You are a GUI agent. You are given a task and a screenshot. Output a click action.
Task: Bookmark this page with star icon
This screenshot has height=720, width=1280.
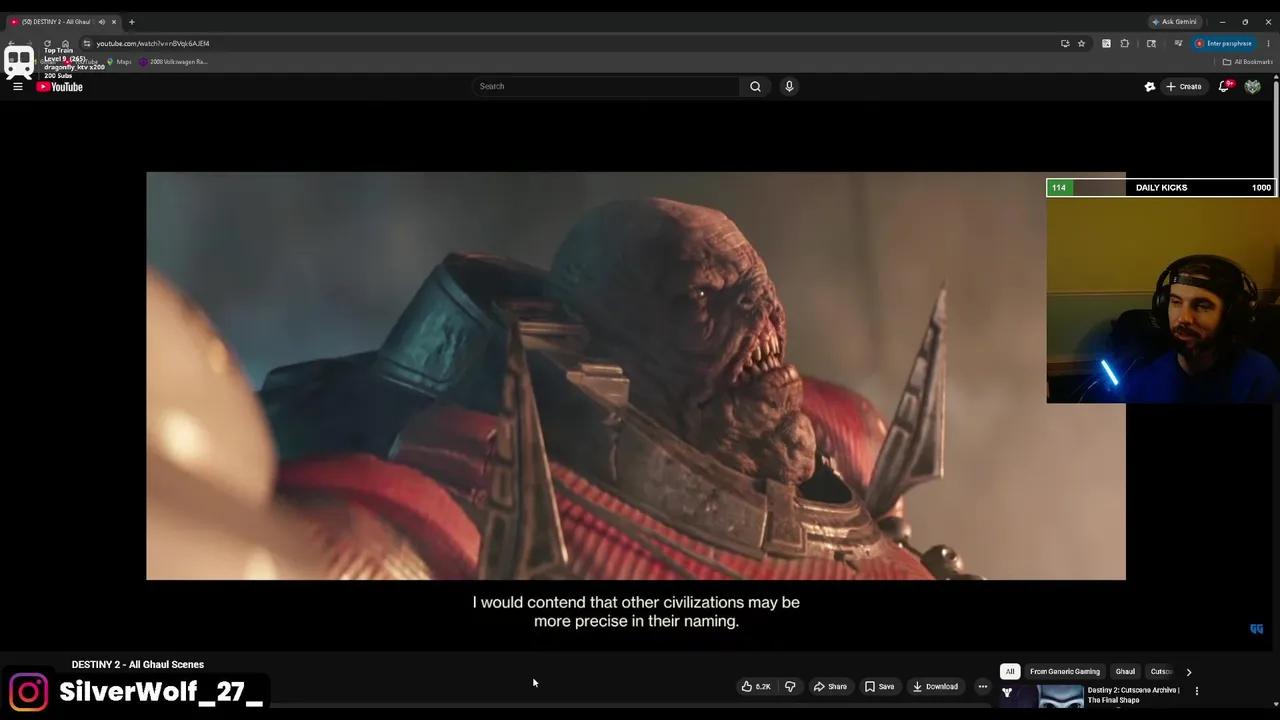click(x=1081, y=44)
